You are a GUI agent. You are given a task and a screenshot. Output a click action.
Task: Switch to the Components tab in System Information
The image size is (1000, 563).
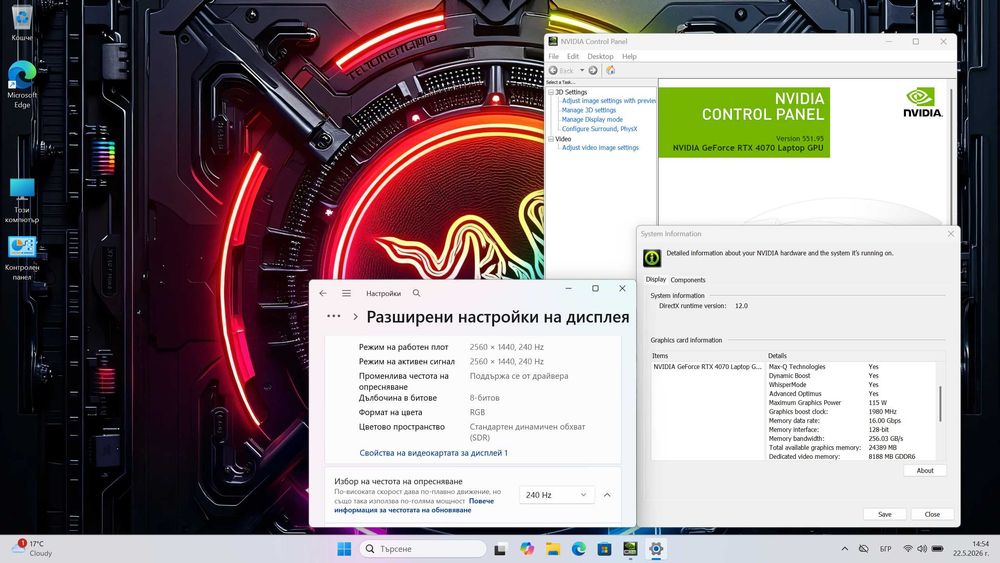click(x=688, y=280)
